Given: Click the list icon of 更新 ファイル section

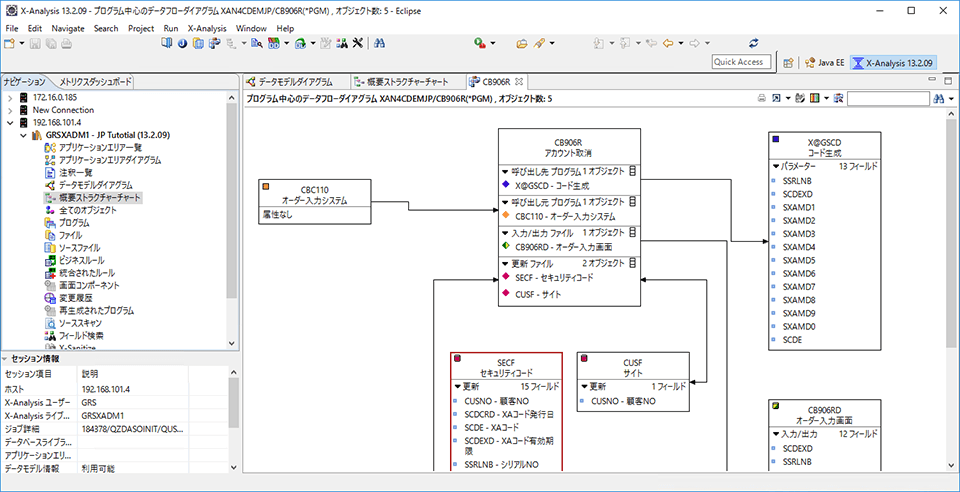Looking at the screenshot, I should point(632,263).
